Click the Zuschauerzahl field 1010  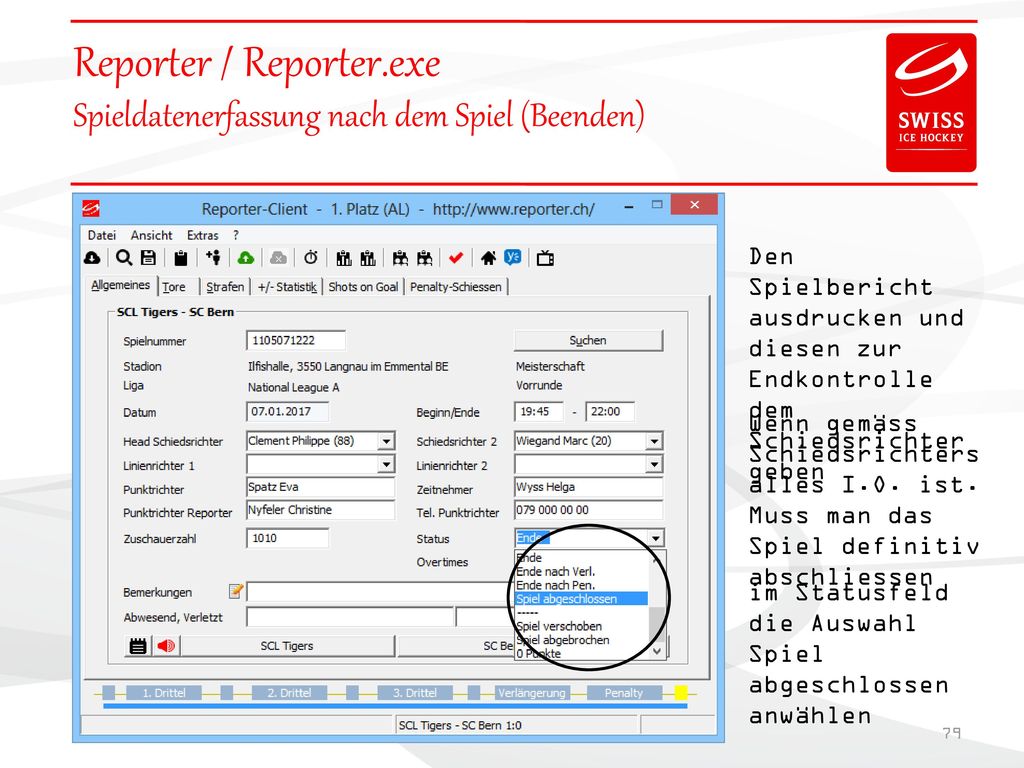click(x=287, y=538)
